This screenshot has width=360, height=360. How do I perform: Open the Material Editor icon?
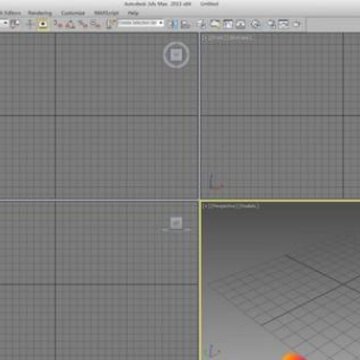pyautogui.click(x=256, y=24)
